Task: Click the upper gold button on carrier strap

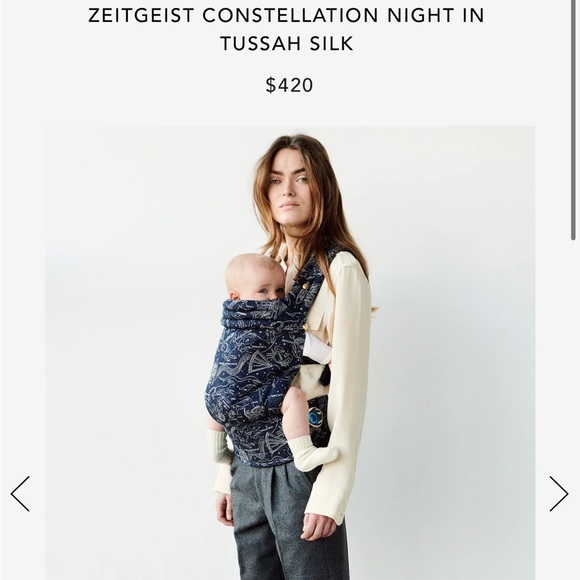Action: (306, 286)
